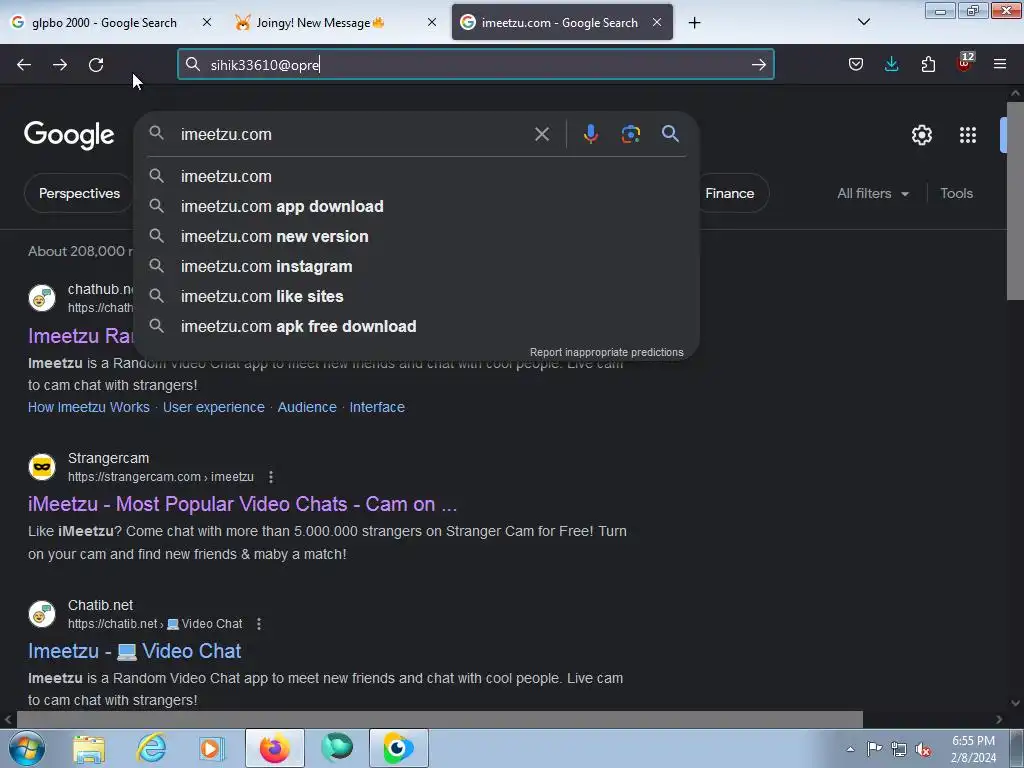The width and height of the screenshot is (1024, 768).
Task: Open the Audience sitelink
Action: 307,408
